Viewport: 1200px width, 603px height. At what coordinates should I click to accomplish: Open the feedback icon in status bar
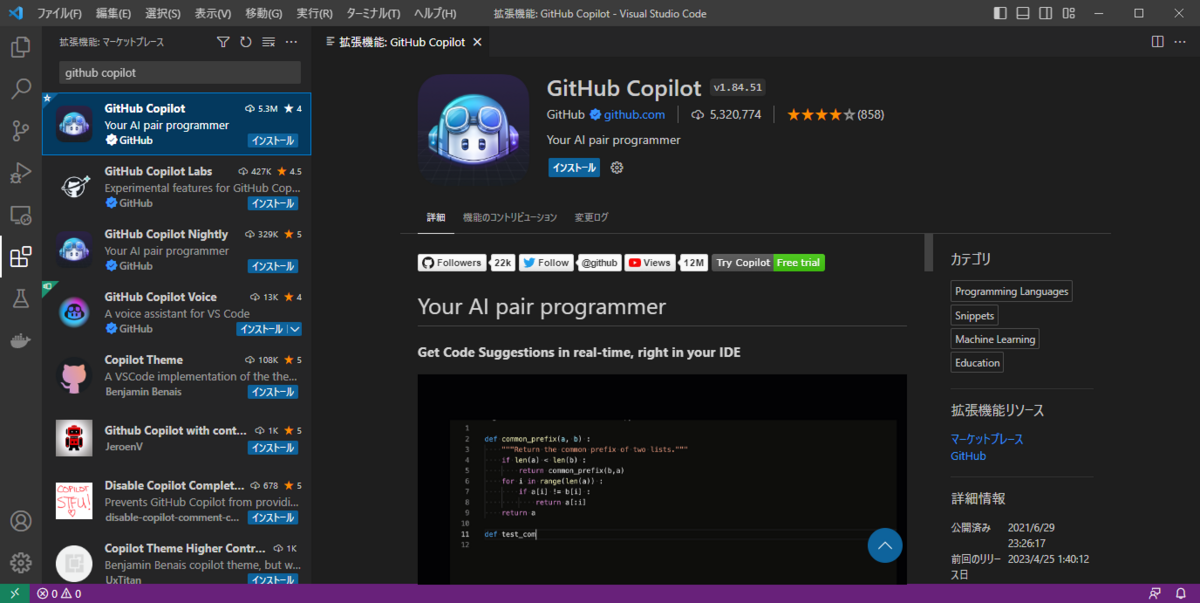pos(1156,593)
